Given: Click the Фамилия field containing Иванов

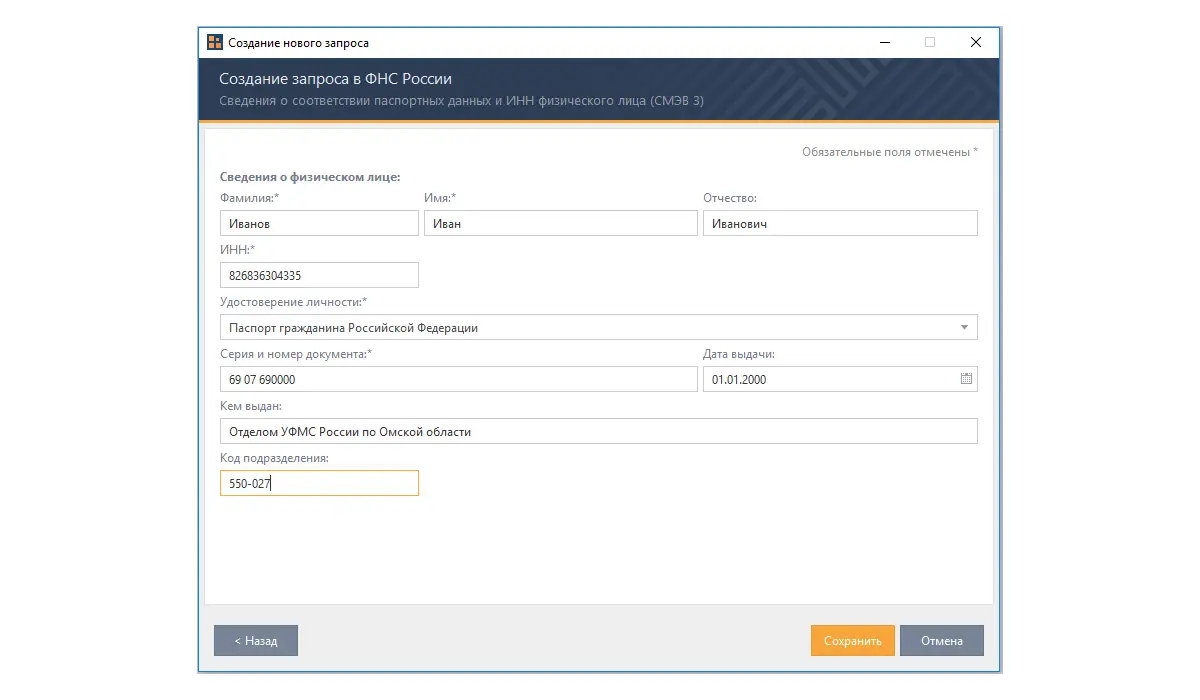Looking at the screenshot, I should [319, 223].
